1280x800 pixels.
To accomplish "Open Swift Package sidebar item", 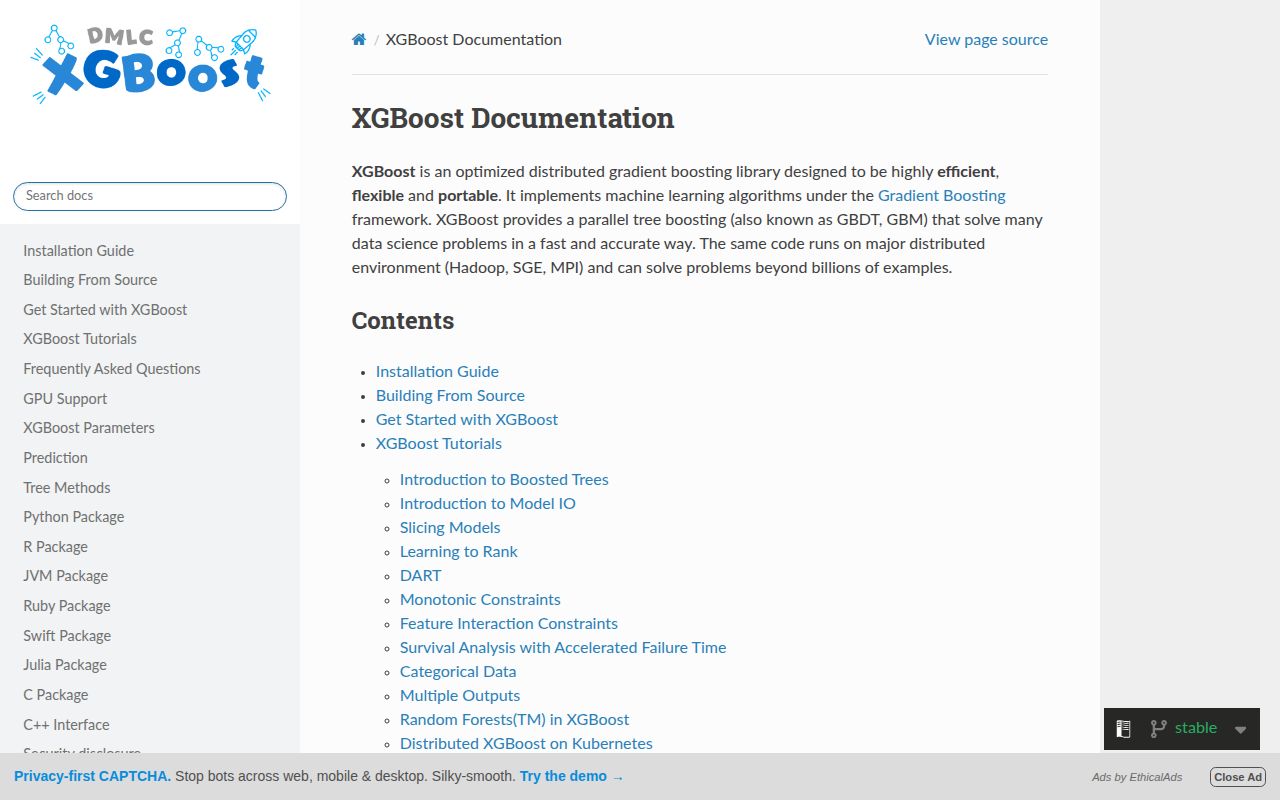I will (67, 636).
